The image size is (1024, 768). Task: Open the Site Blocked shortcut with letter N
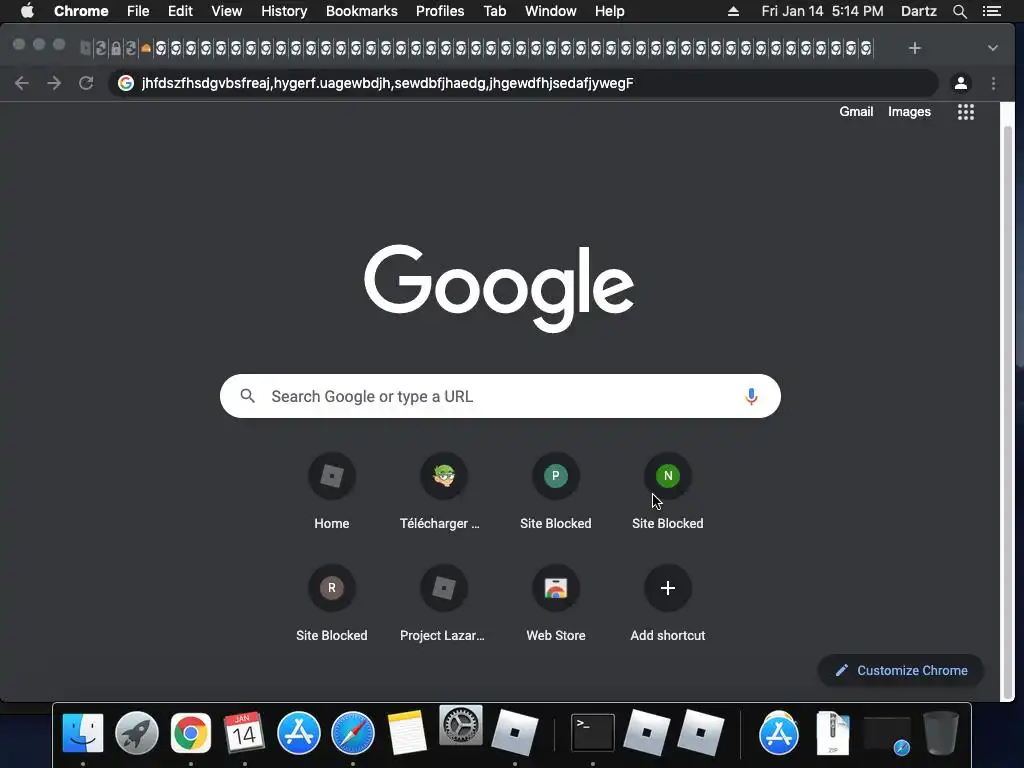pyautogui.click(x=667, y=492)
